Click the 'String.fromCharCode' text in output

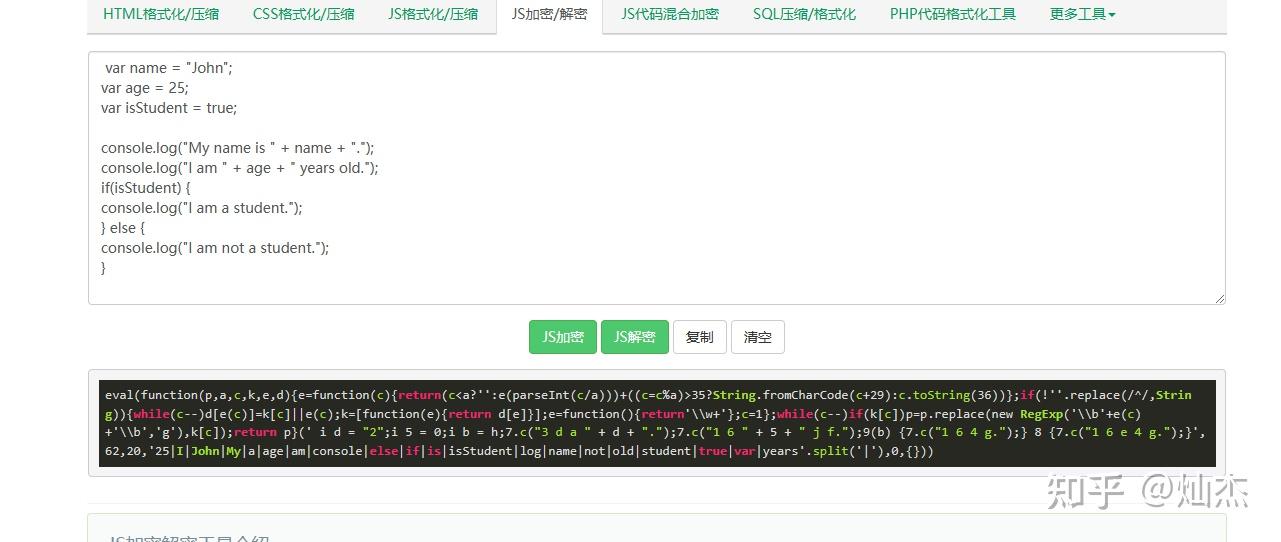tap(781, 395)
